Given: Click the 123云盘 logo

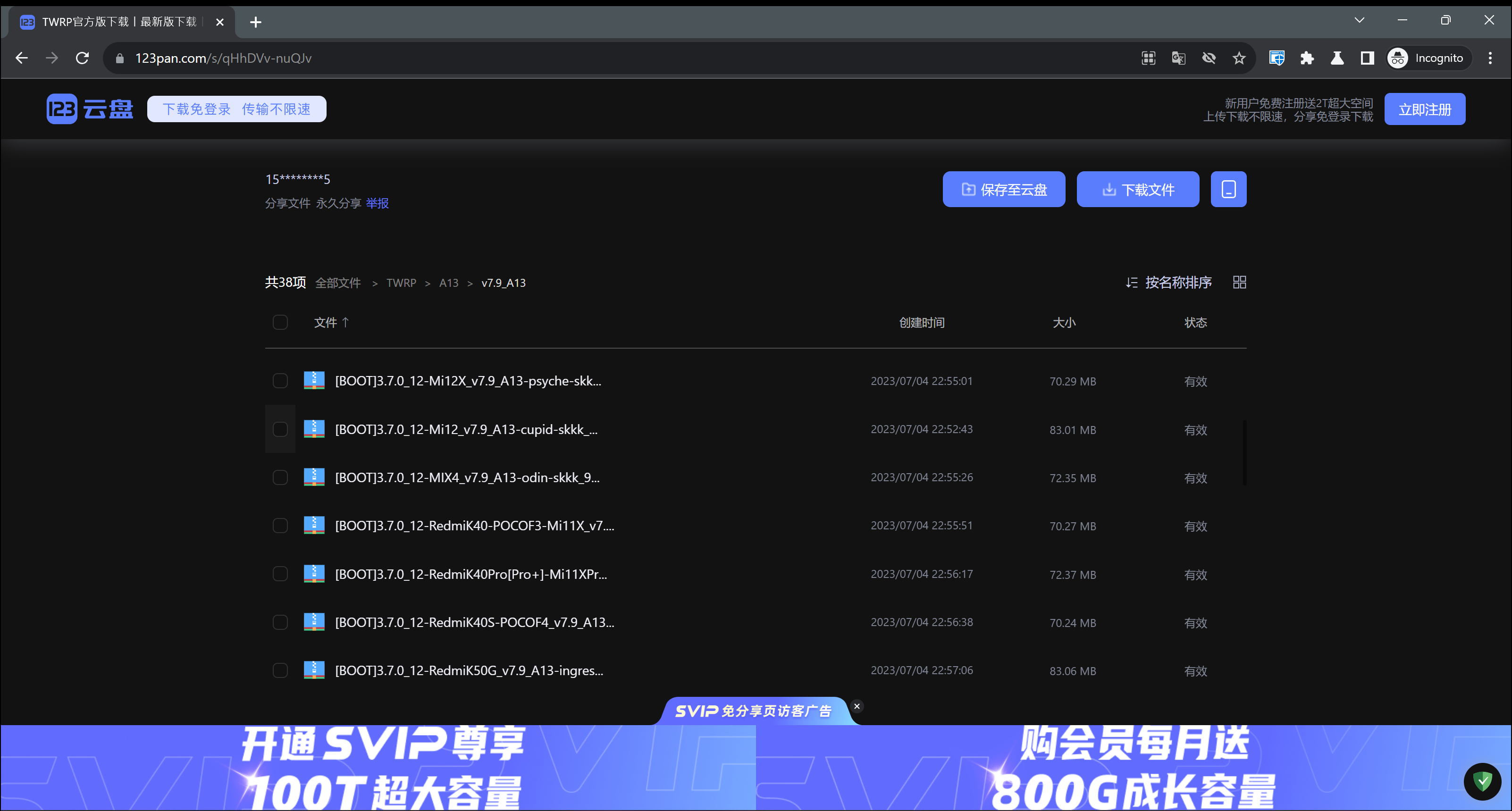Looking at the screenshot, I should pos(90,109).
